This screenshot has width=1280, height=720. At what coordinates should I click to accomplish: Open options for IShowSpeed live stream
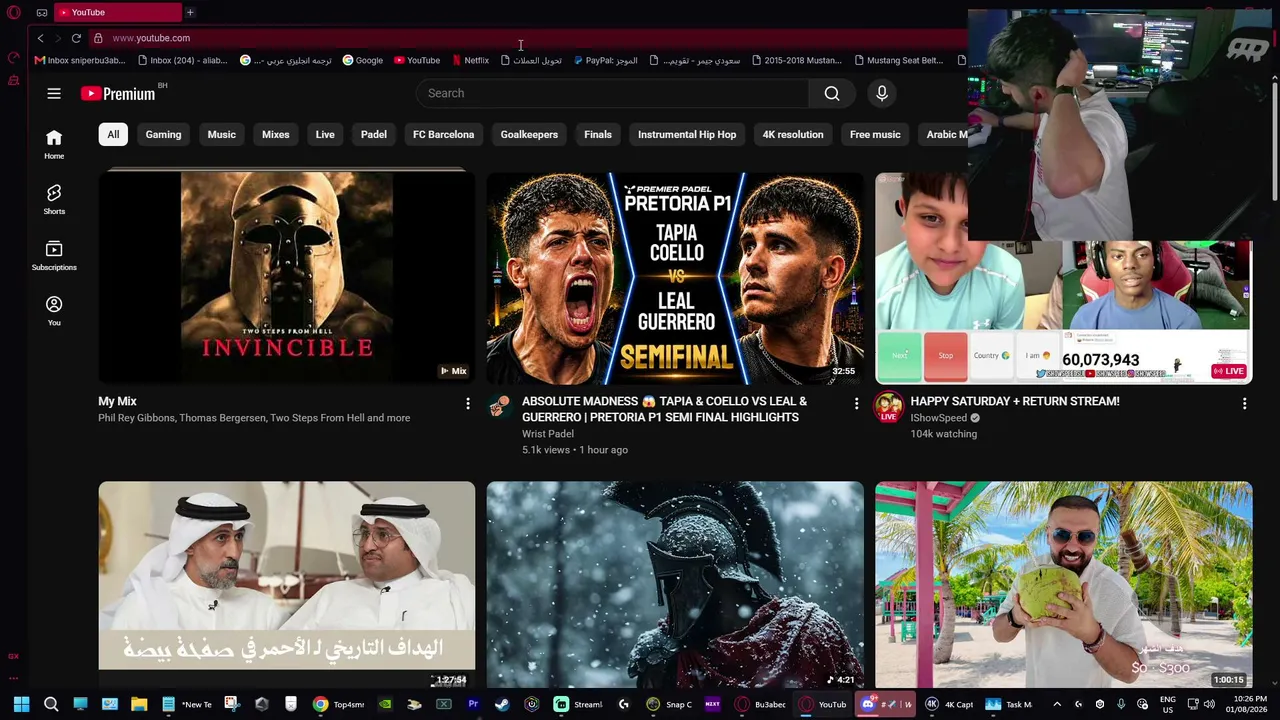(x=1244, y=403)
